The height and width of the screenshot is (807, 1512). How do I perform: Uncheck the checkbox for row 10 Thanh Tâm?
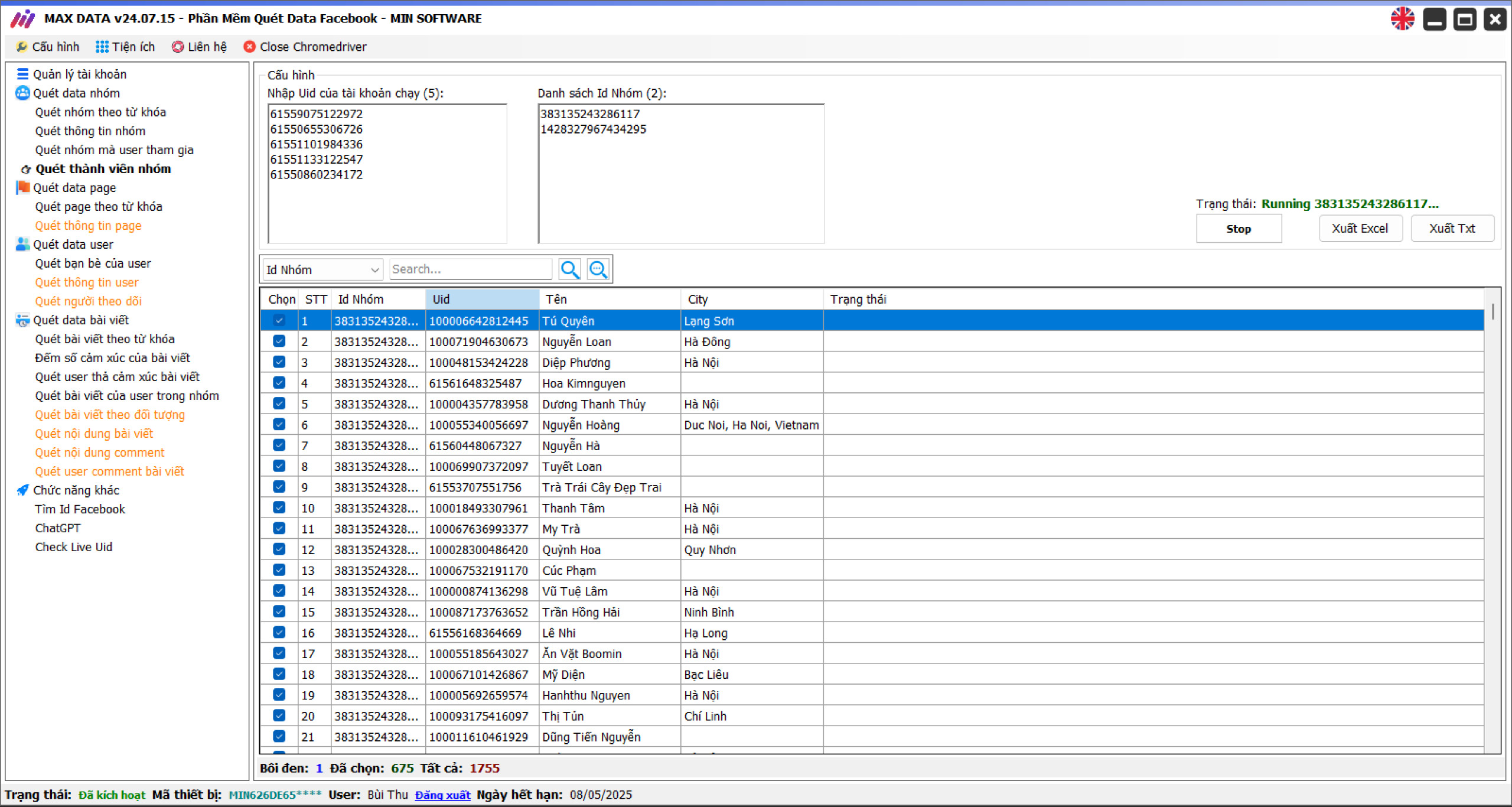coord(279,507)
